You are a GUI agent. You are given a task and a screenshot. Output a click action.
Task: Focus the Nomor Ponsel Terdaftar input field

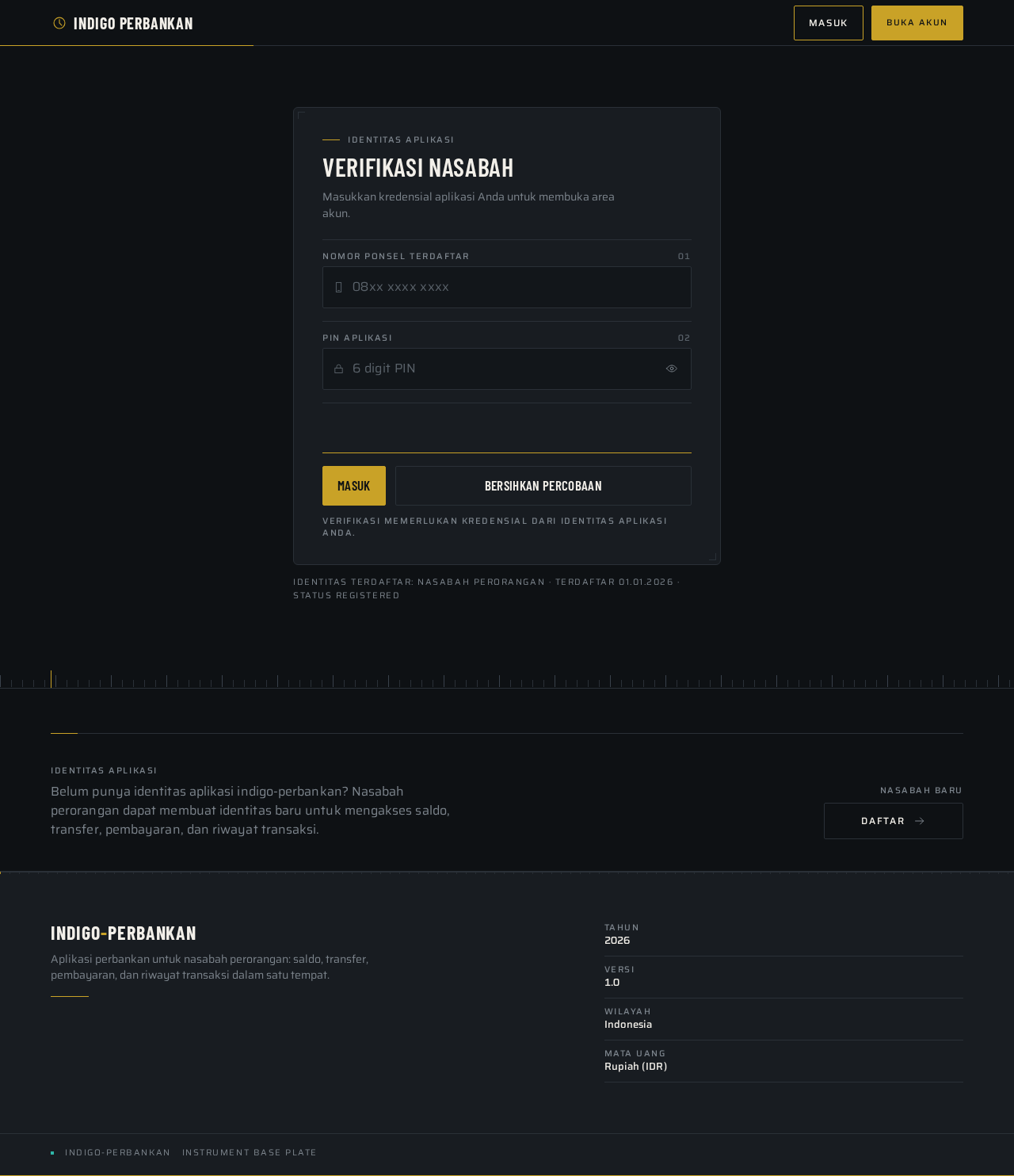pyautogui.click(x=507, y=287)
